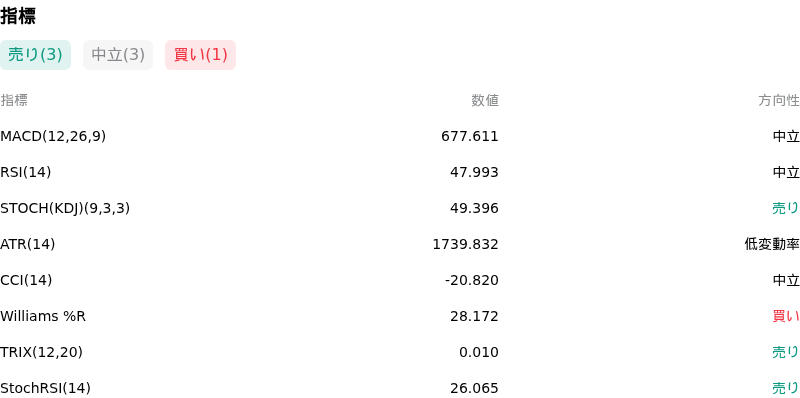Click the red 買い label for Williams %R
Viewport: 800px width, 398px height.
786,316
